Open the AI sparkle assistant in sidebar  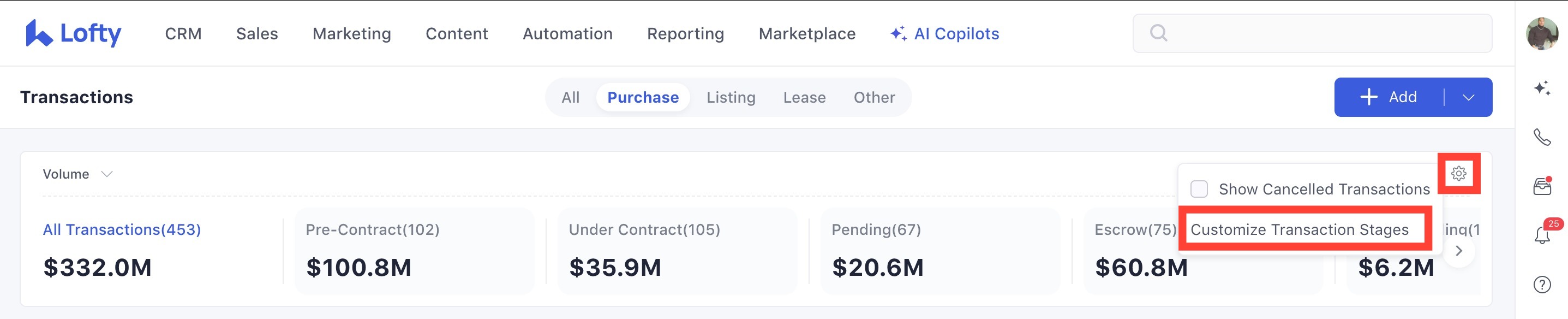[x=1541, y=88]
